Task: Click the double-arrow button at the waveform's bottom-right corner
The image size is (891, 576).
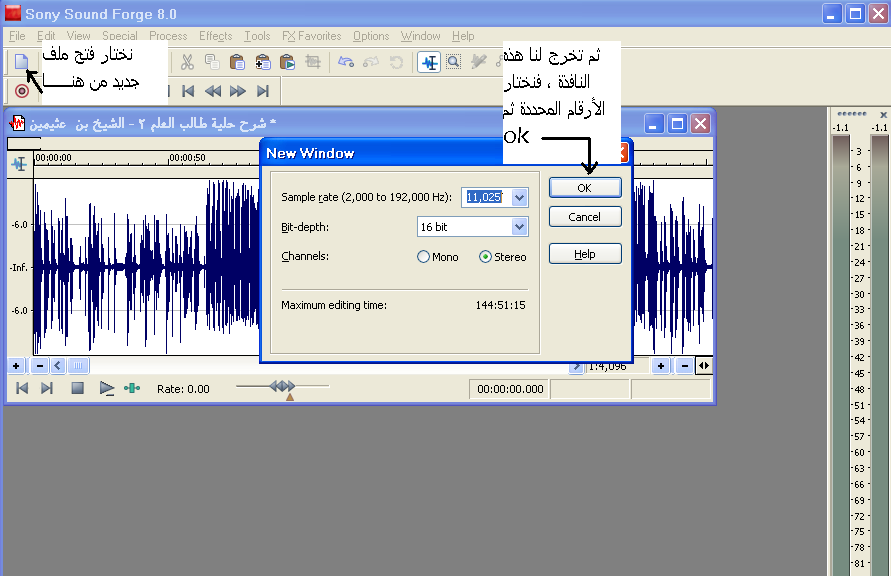Action: 704,366
